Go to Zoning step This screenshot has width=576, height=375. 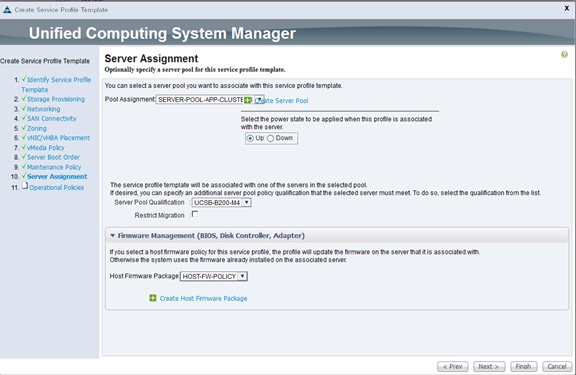37,129
